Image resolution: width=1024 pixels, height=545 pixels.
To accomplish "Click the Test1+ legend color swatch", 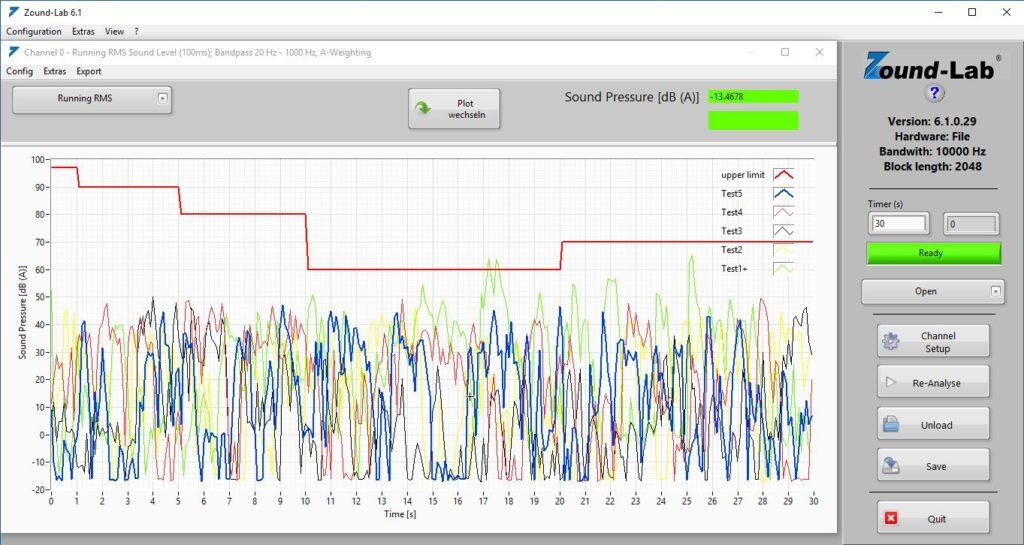I will click(783, 268).
